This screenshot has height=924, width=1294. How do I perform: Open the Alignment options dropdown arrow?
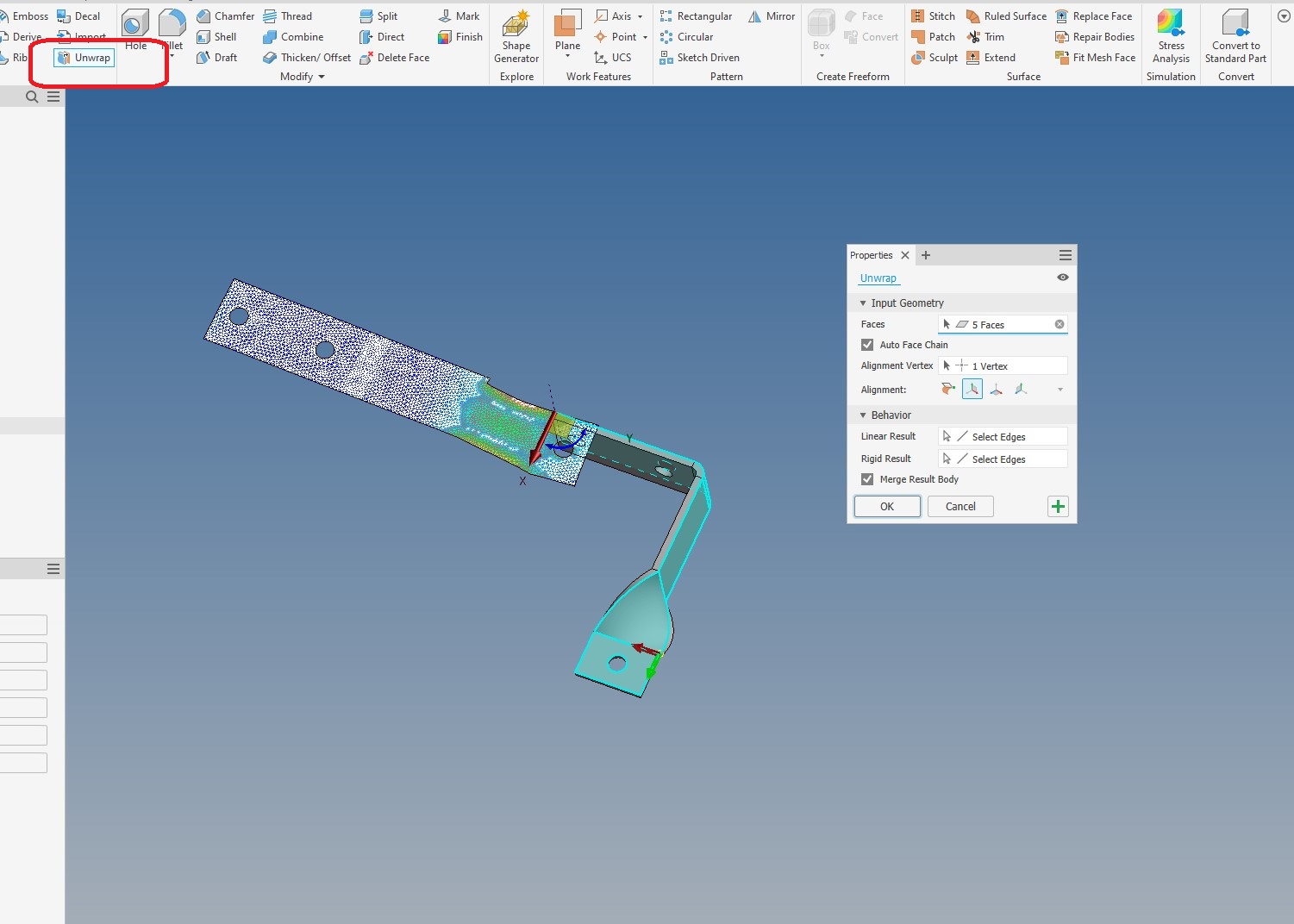1060,390
